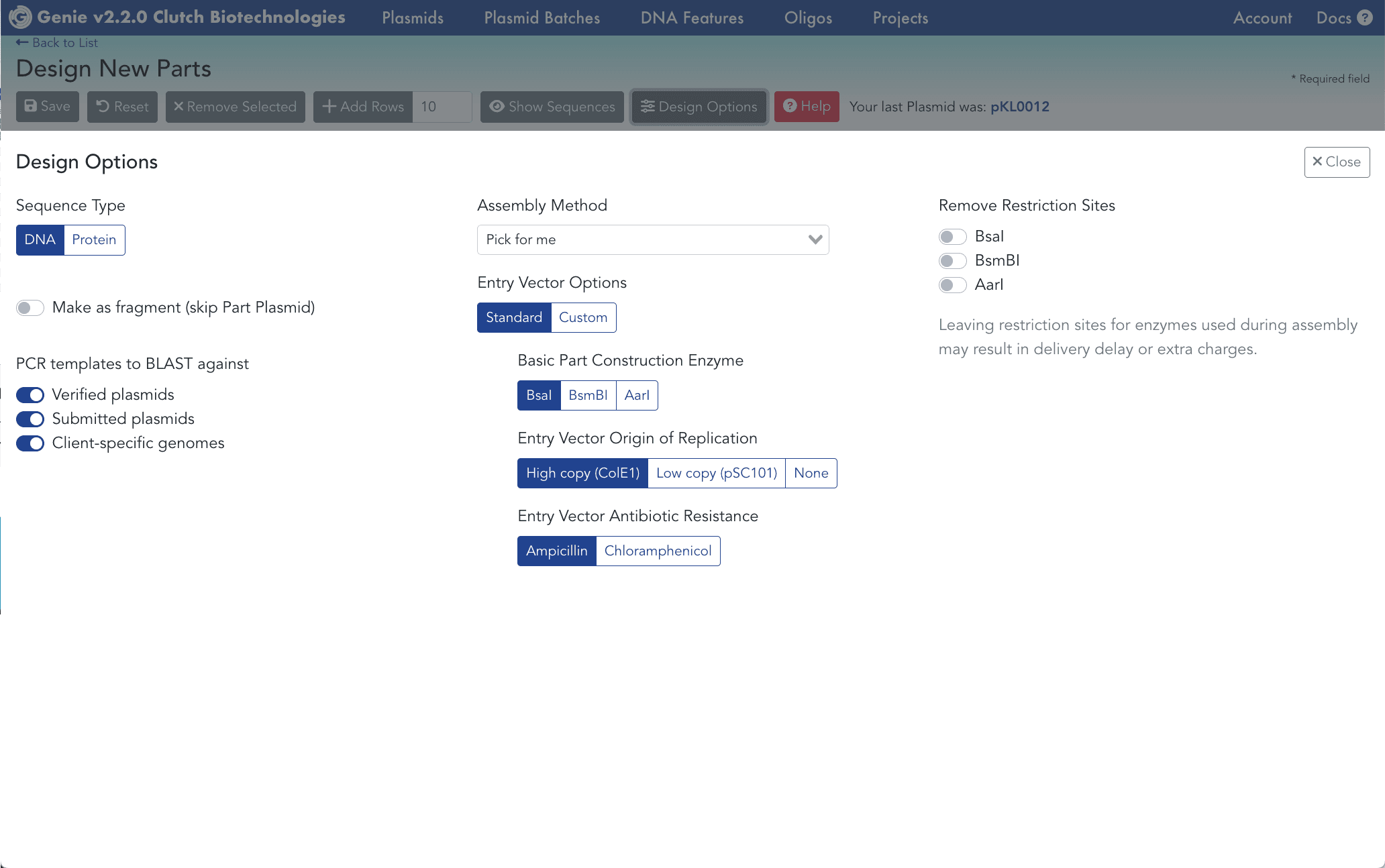Image resolution: width=1385 pixels, height=868 pixels.
Task: Enable BsaI restriction site removal toggle
Action: [x=952, y=237]
